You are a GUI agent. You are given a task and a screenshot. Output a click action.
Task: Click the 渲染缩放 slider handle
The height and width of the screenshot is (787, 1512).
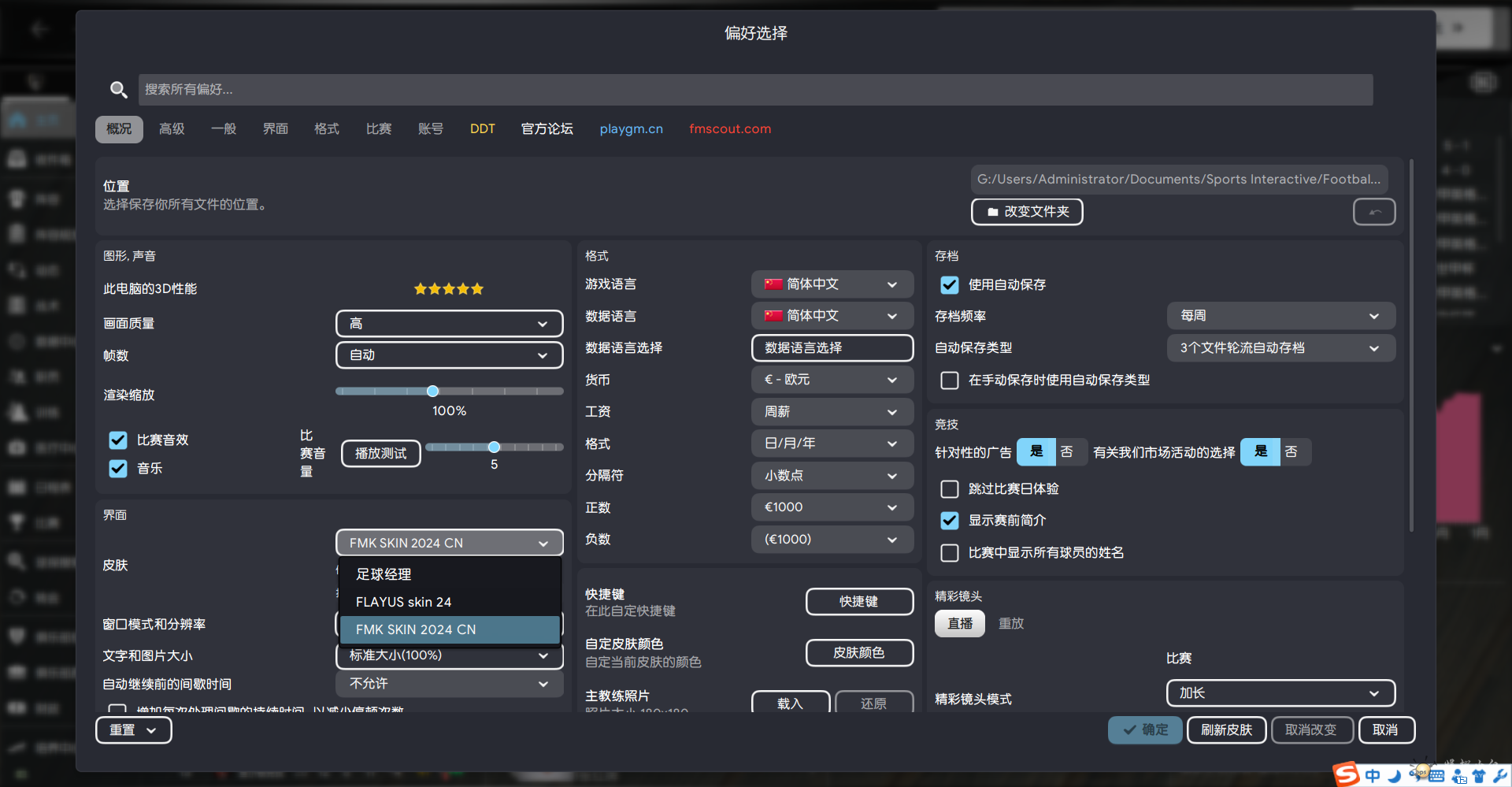pos(432,392)
